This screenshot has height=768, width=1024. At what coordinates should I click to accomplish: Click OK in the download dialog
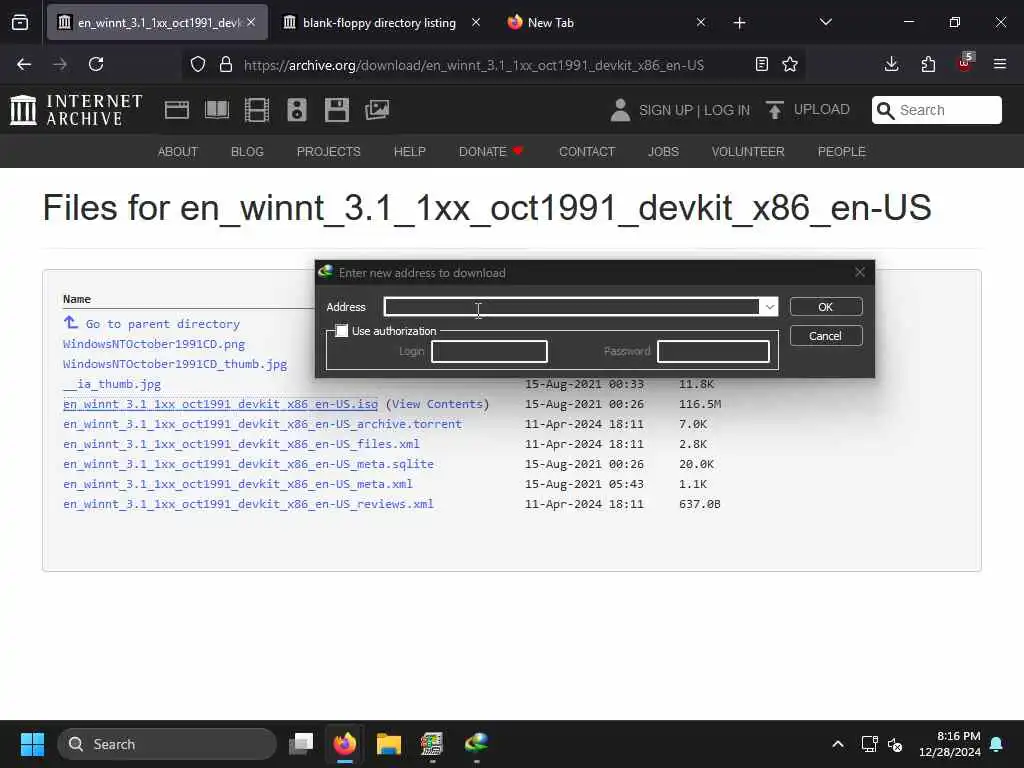825,307
